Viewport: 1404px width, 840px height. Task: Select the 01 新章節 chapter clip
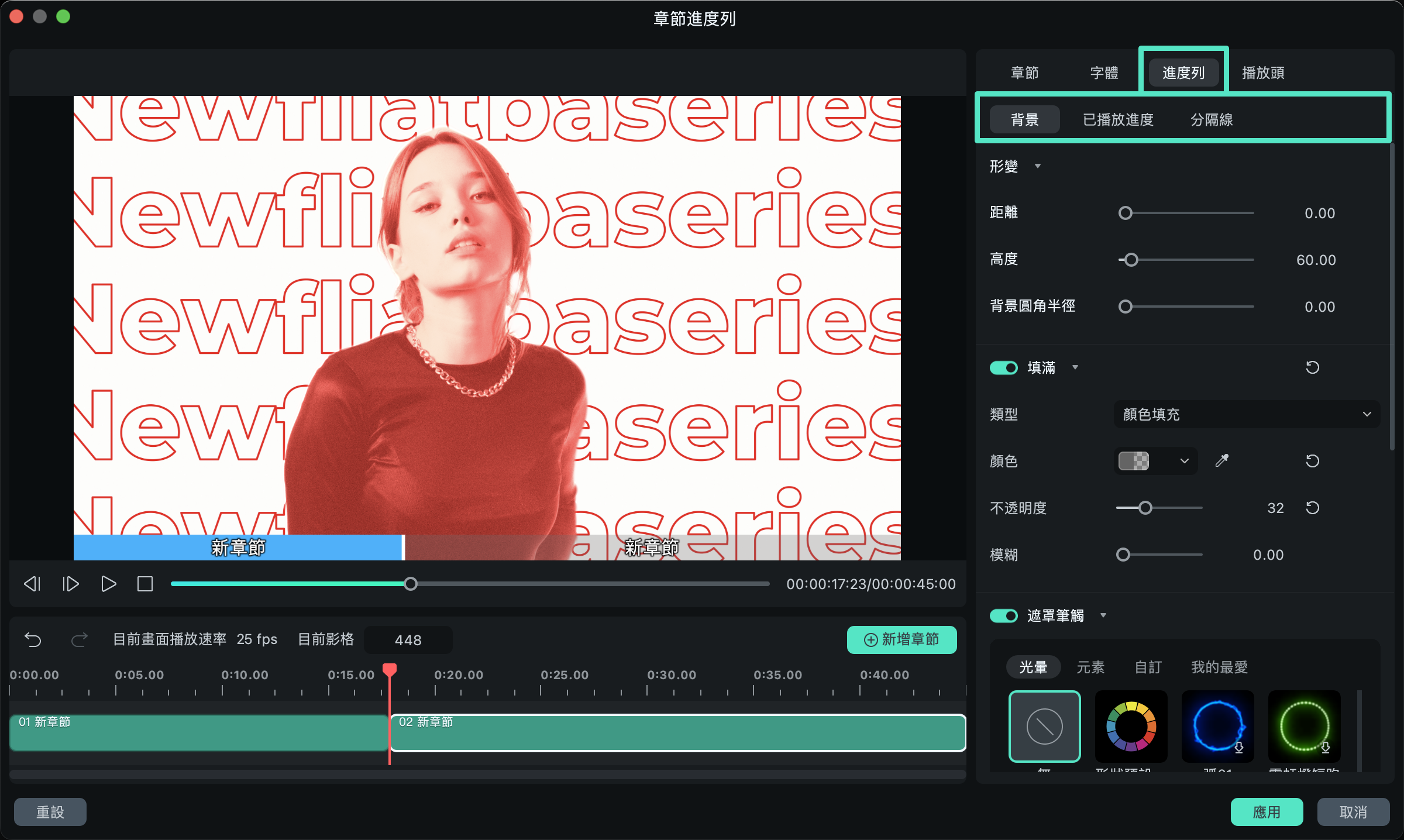pos(199,732)
